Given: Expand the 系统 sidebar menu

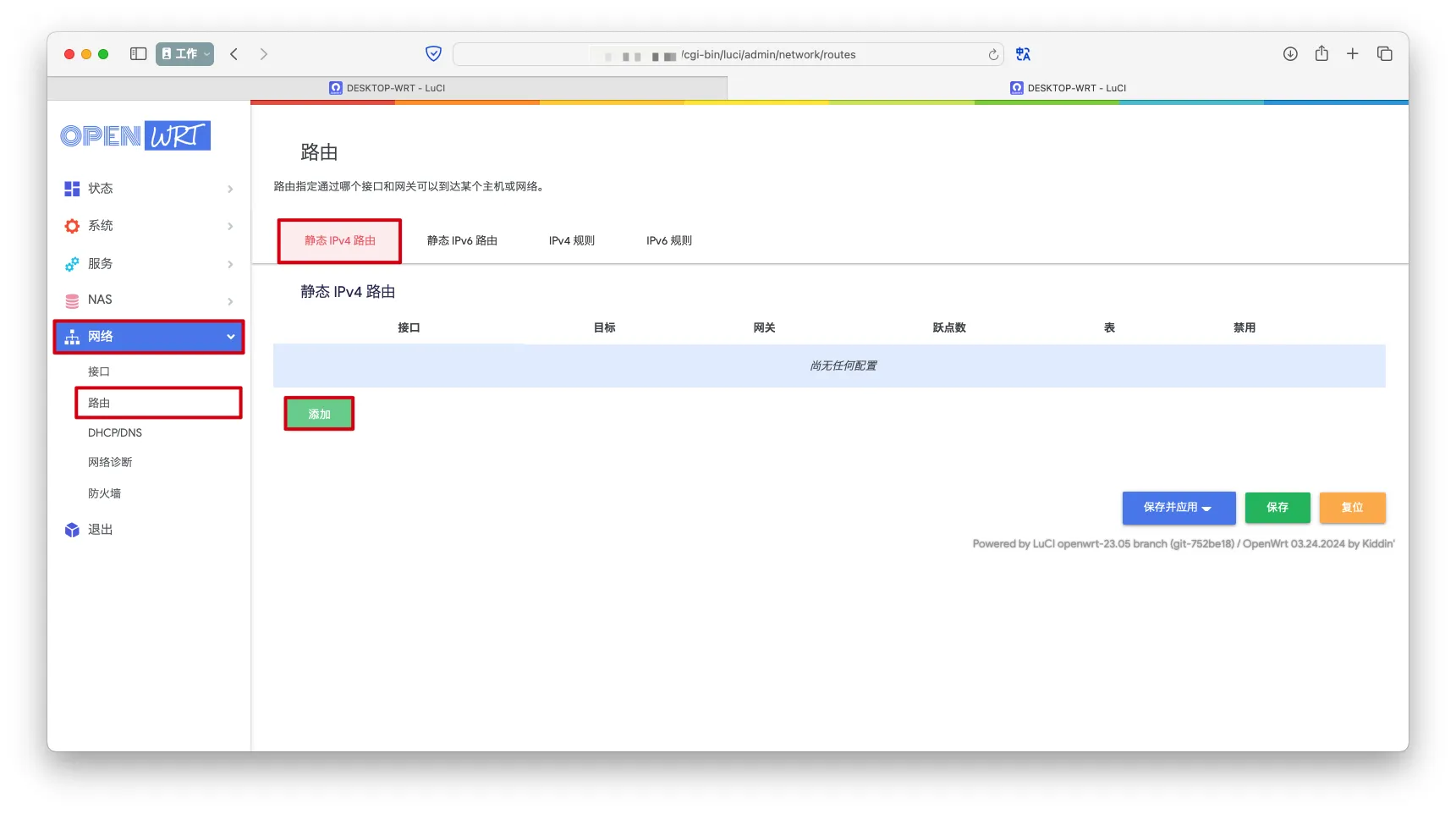Looking at the screenshot, I should point(148,226).
